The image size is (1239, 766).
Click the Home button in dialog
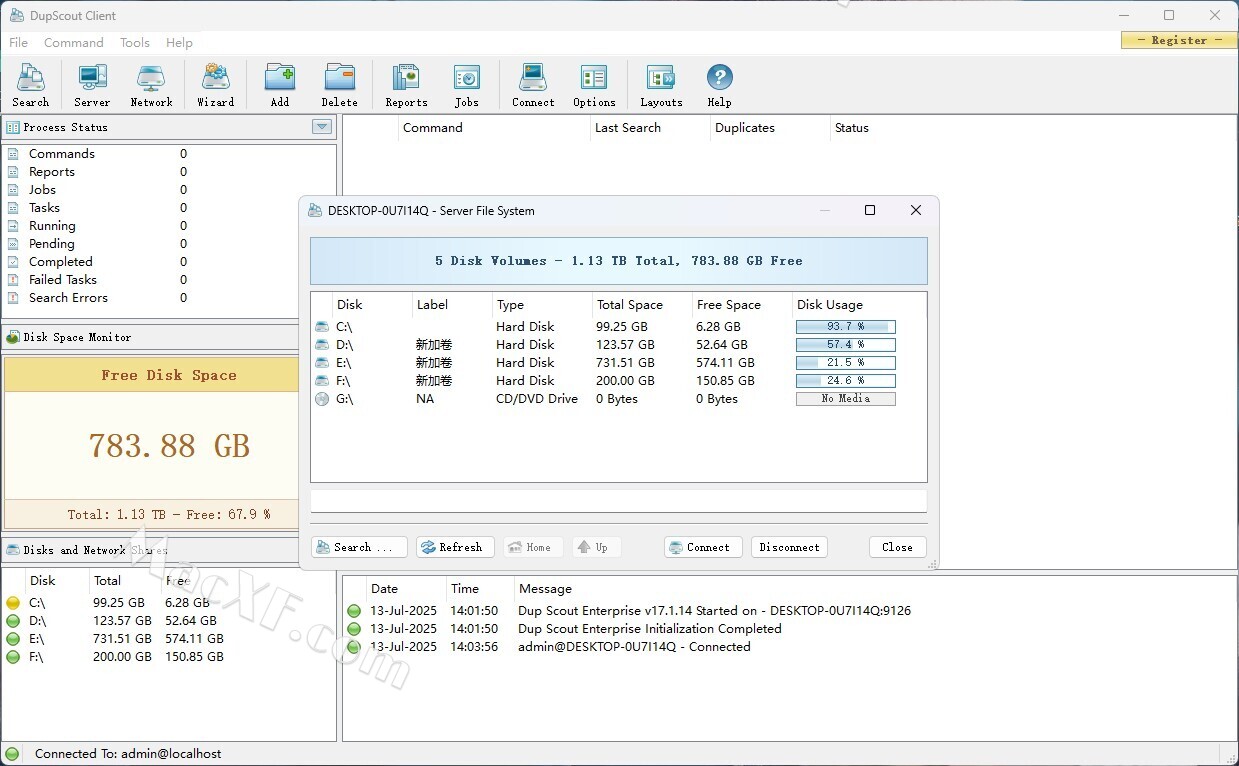[x=532, y=547]
